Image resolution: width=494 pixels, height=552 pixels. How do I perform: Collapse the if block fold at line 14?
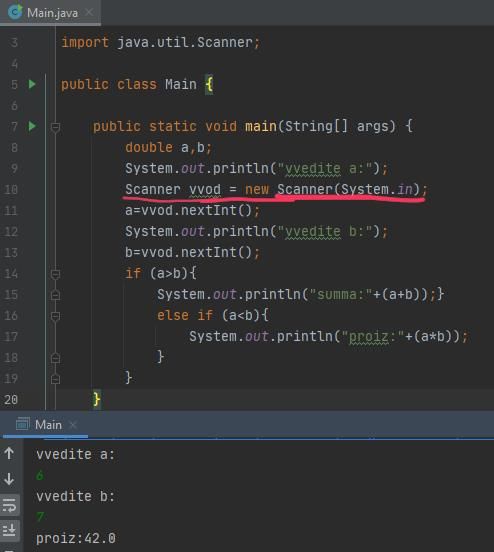point(55,274)
